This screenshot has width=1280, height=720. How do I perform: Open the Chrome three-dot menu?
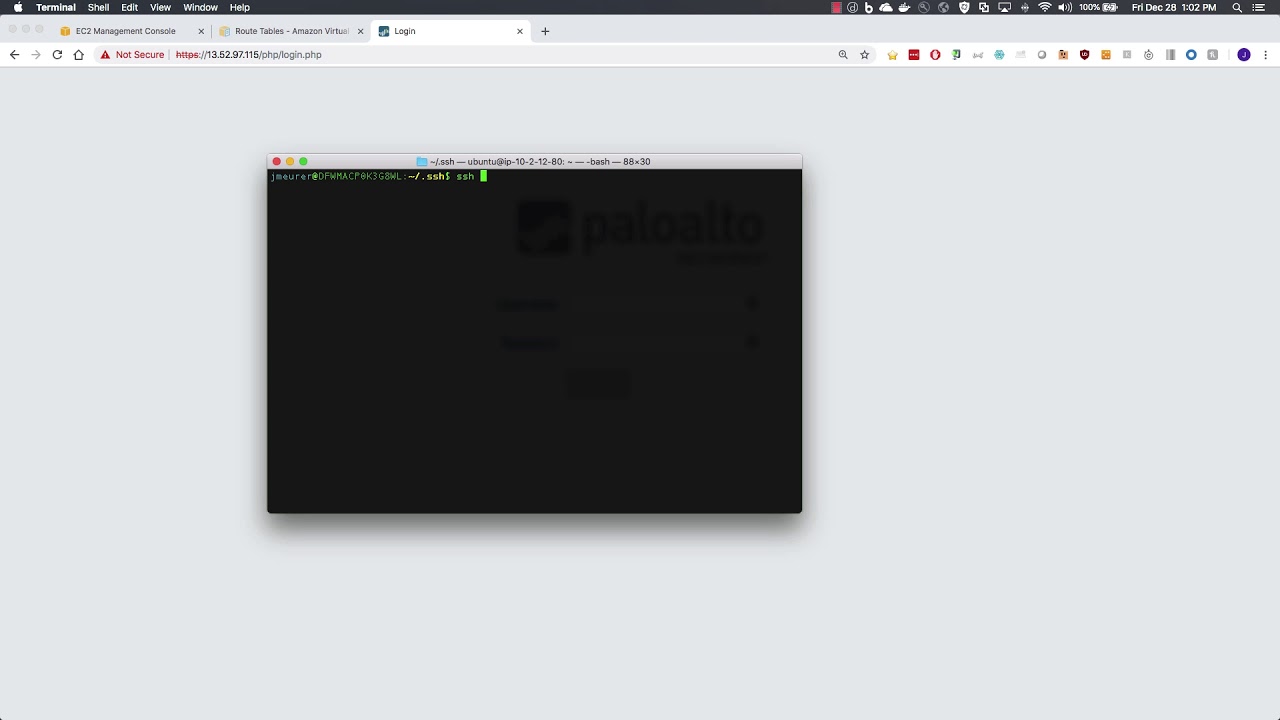1265,55
